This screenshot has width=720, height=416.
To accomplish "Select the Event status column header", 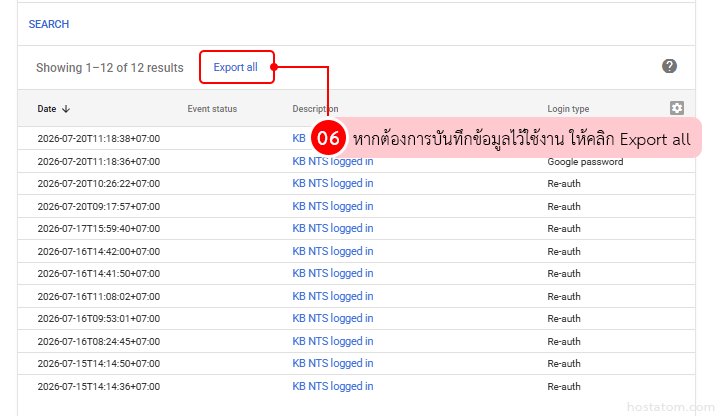I will point(212,109).
